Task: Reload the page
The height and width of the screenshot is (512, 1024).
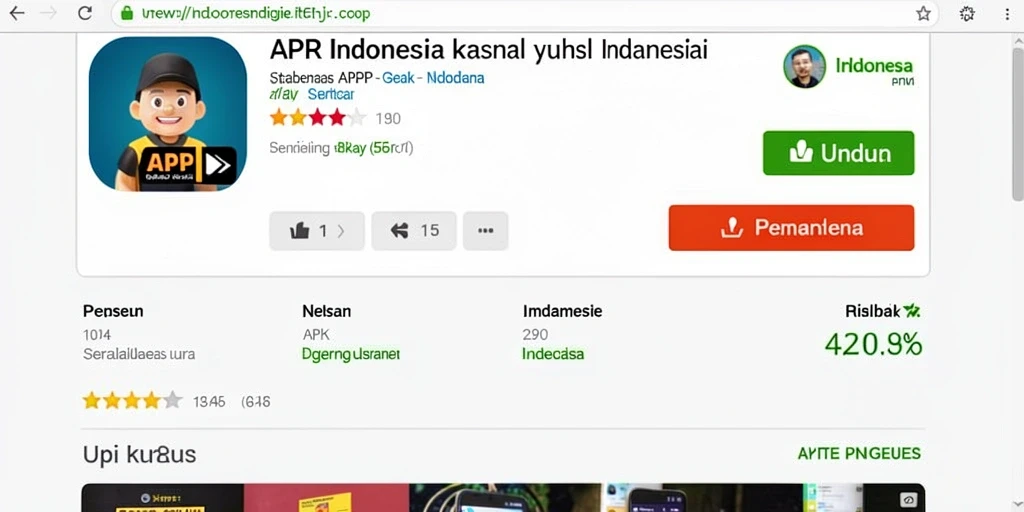Action: [85, 13]
